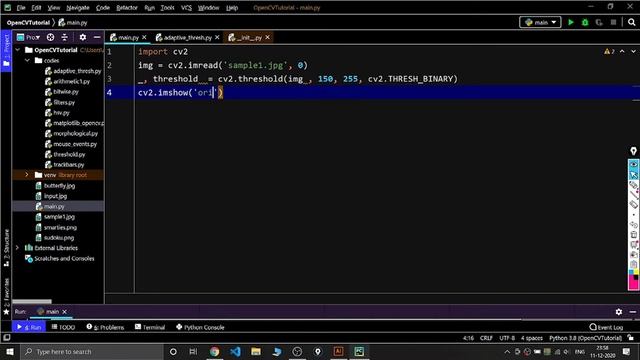Screen dimensions: 640x360
Task: Hide the Project panel with minus icon
Action: click(97, 38)
